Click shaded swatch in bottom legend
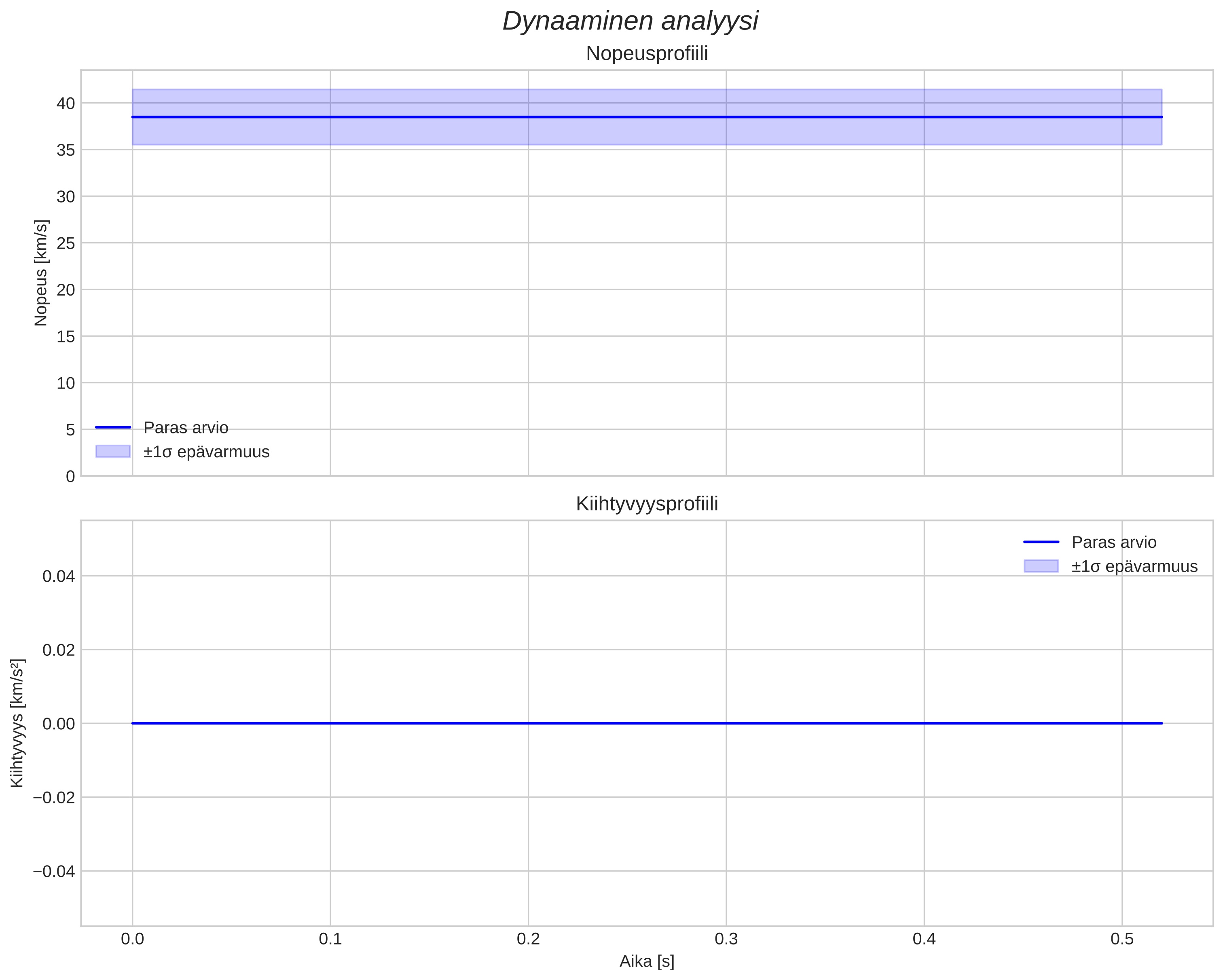 (1041, 566)
